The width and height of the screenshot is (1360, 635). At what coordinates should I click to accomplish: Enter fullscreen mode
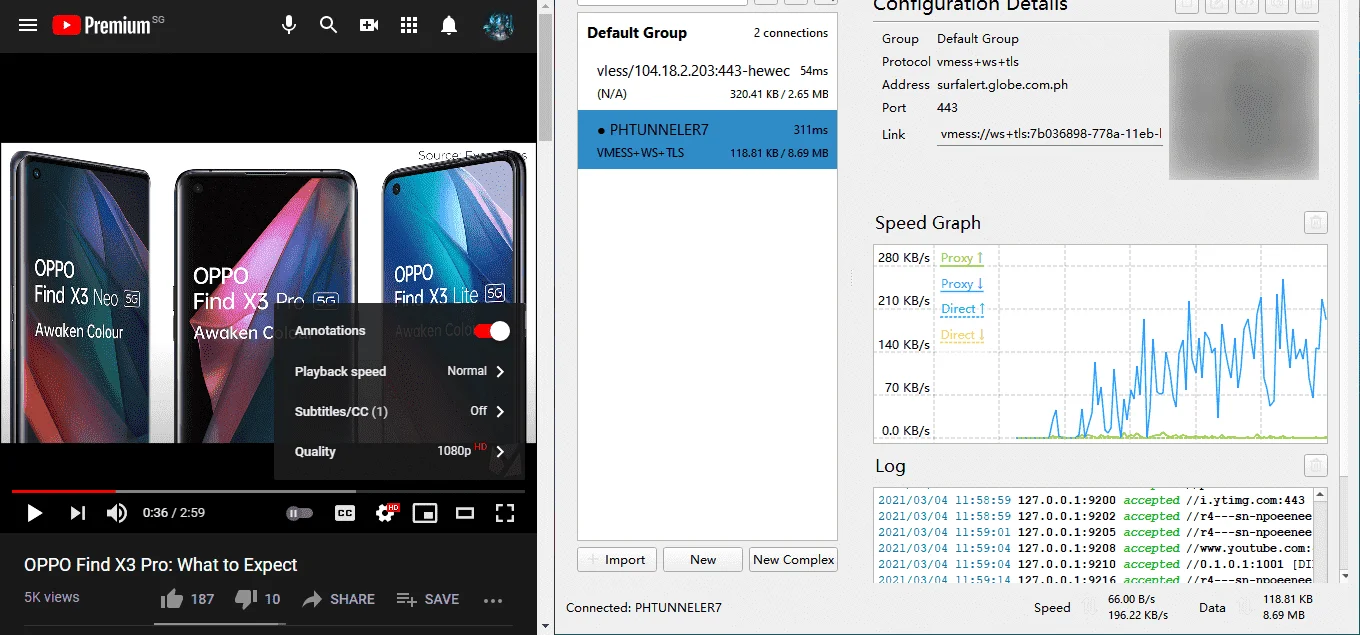point(505,513)
